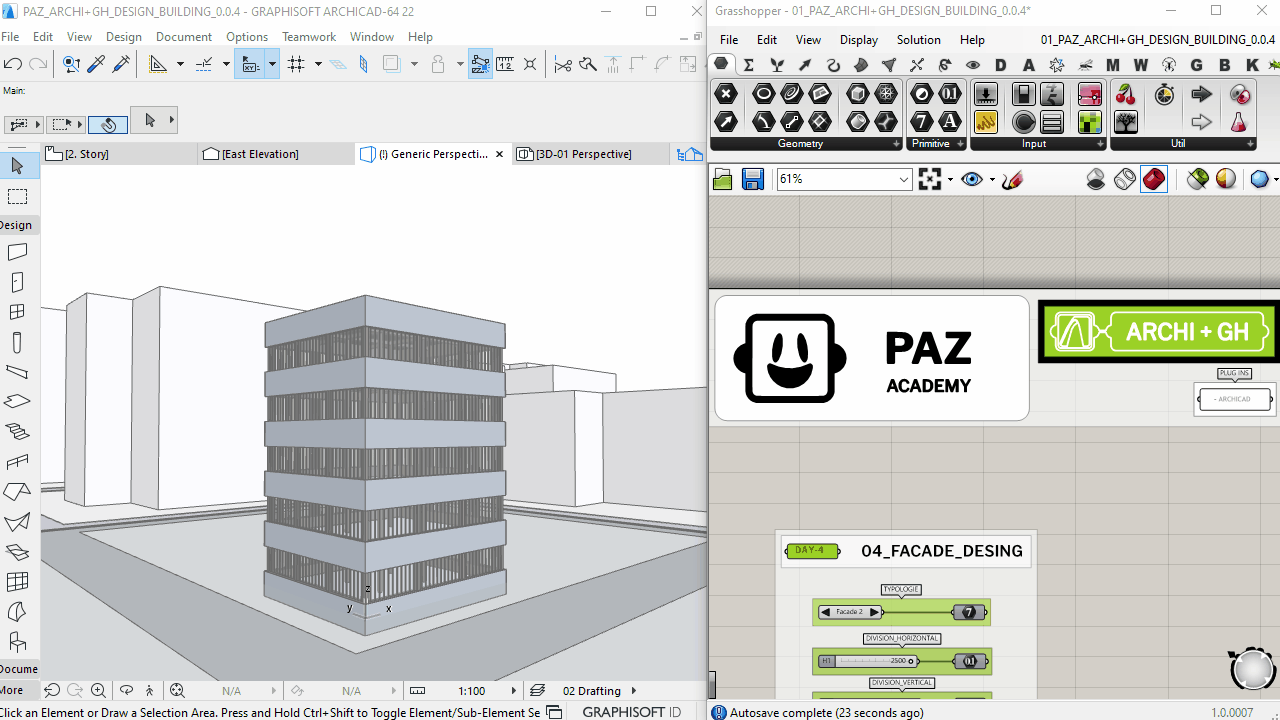Click ARCHICAD Undo arrow
The image size is (1280, 720).
13,64
